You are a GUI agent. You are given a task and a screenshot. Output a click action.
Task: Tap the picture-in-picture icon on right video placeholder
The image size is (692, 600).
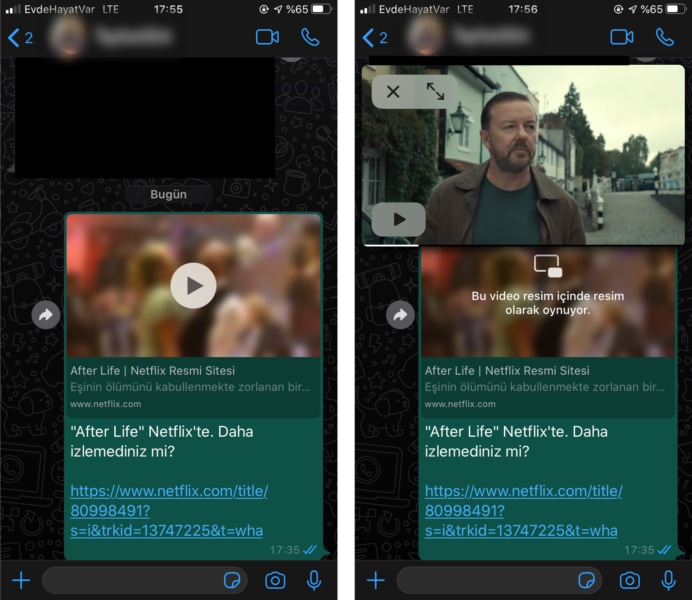coord(548,266)
